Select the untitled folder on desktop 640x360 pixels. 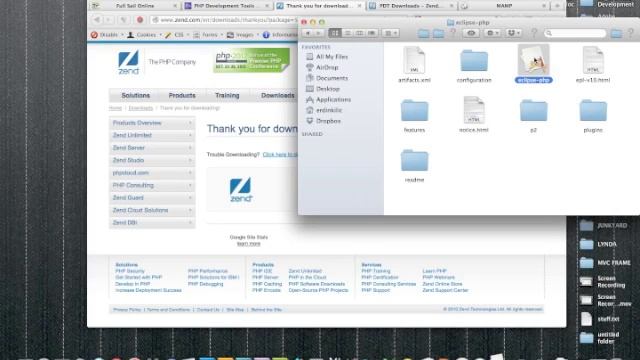click(599, 338)
